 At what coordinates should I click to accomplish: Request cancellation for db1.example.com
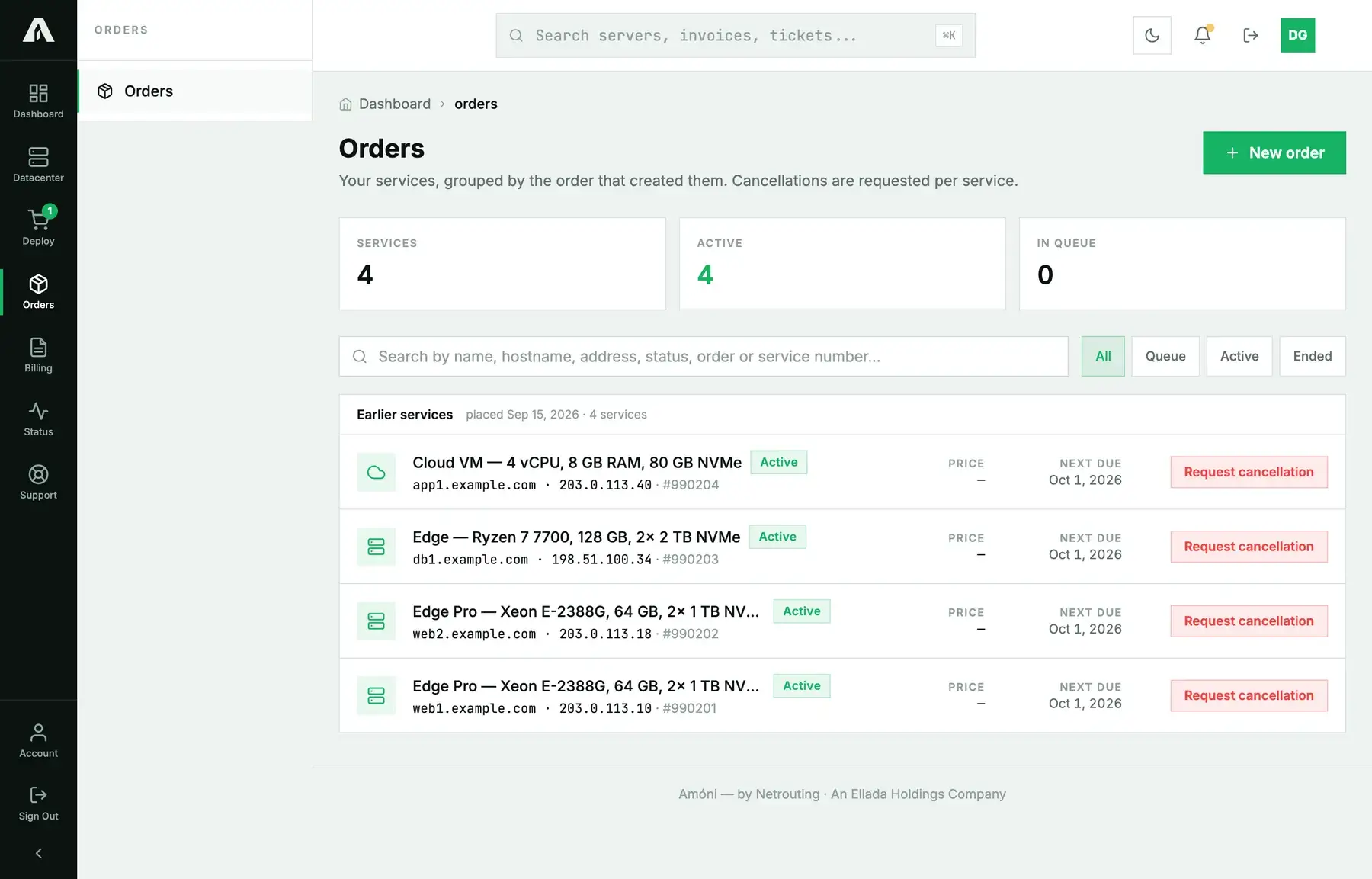click(x=1249, y=547)
